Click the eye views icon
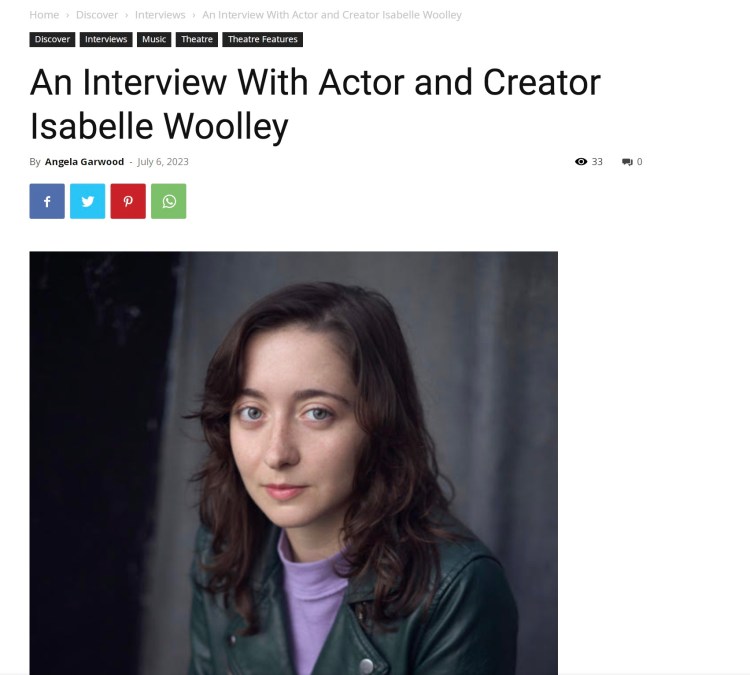 click(x=581, y=162)
